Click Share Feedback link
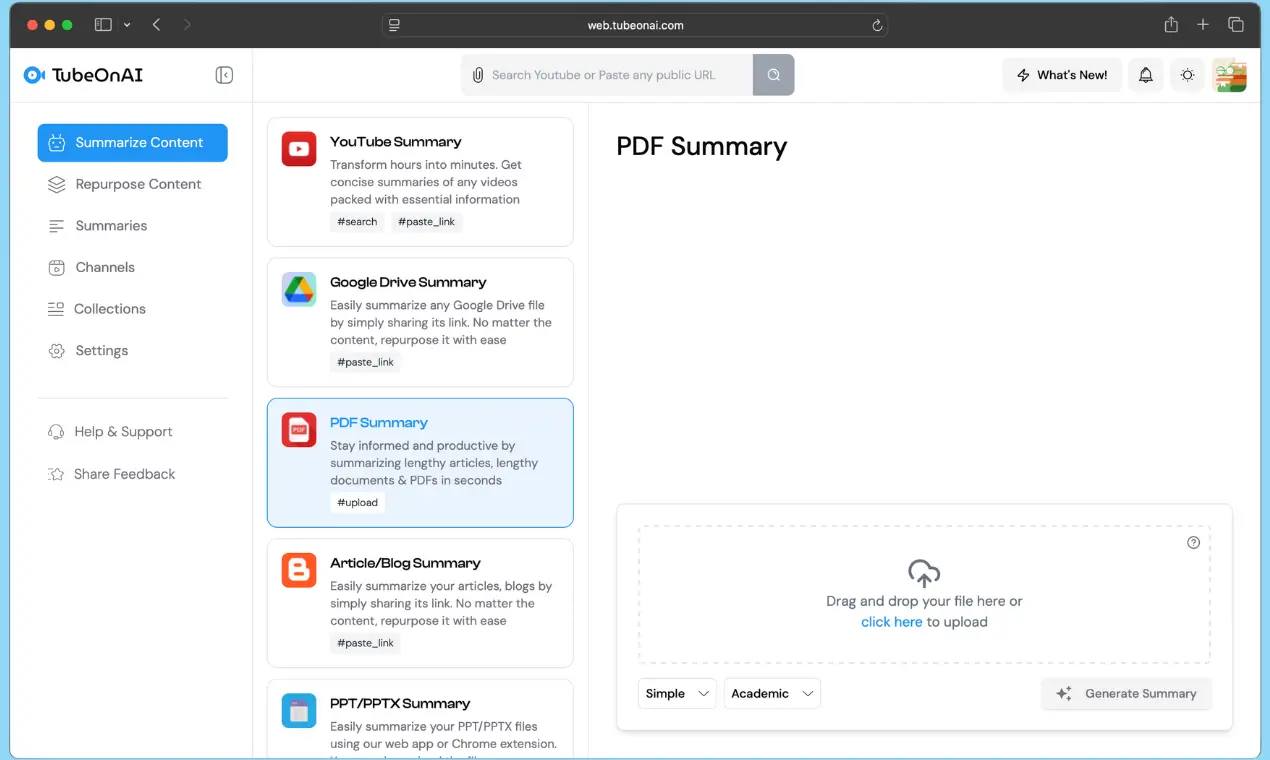The image size is (1270, 760). 124,474
